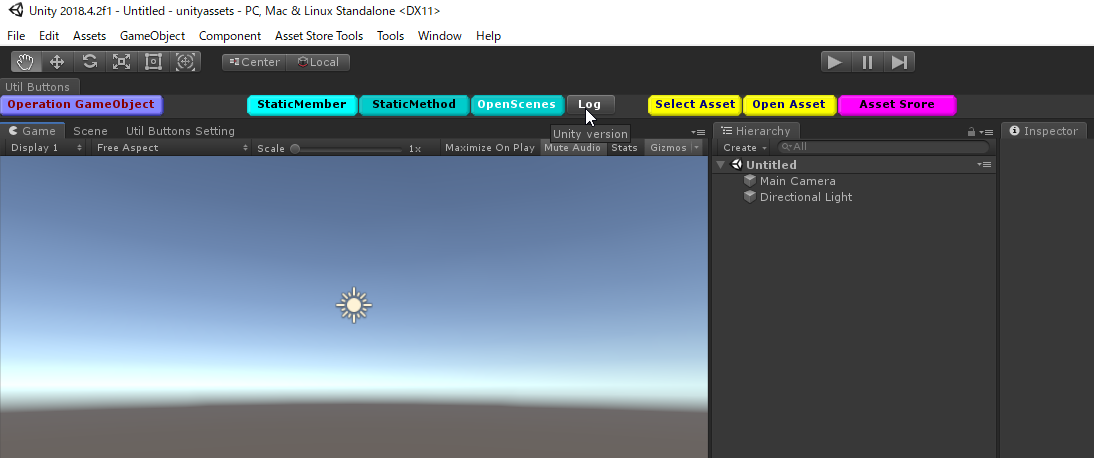1094x458 pixels.
Task: Open the Component menu
Action: click(230, 36)
